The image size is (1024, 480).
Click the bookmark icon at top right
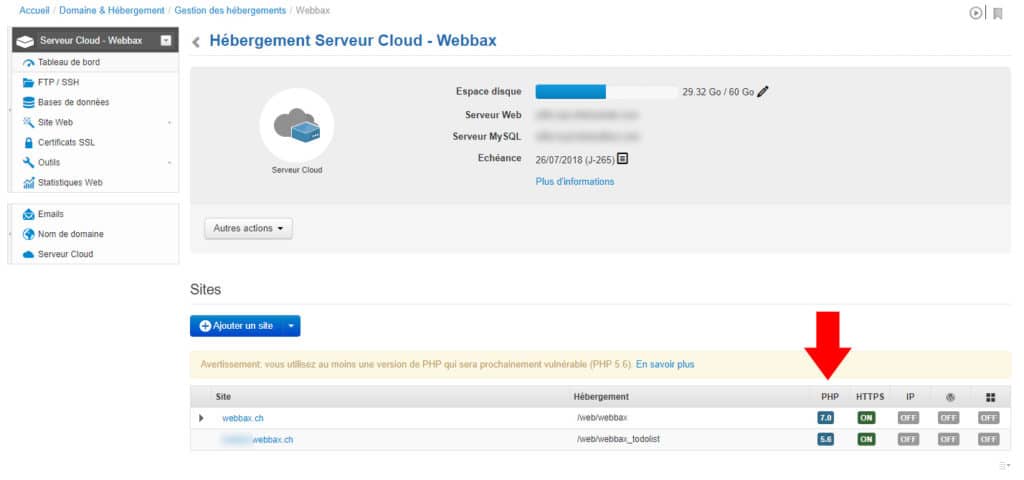pyautogui.click(x=998, y=13)
